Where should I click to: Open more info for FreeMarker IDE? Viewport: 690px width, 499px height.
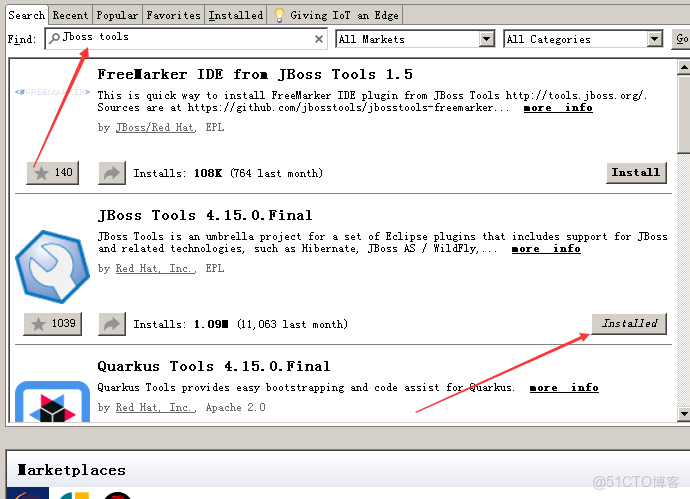(x=558, y=108)
